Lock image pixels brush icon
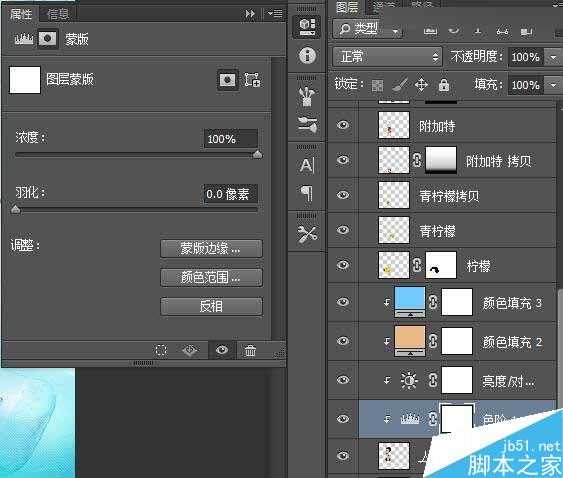This screenshot has width=563, height=478. coord(399,85)
